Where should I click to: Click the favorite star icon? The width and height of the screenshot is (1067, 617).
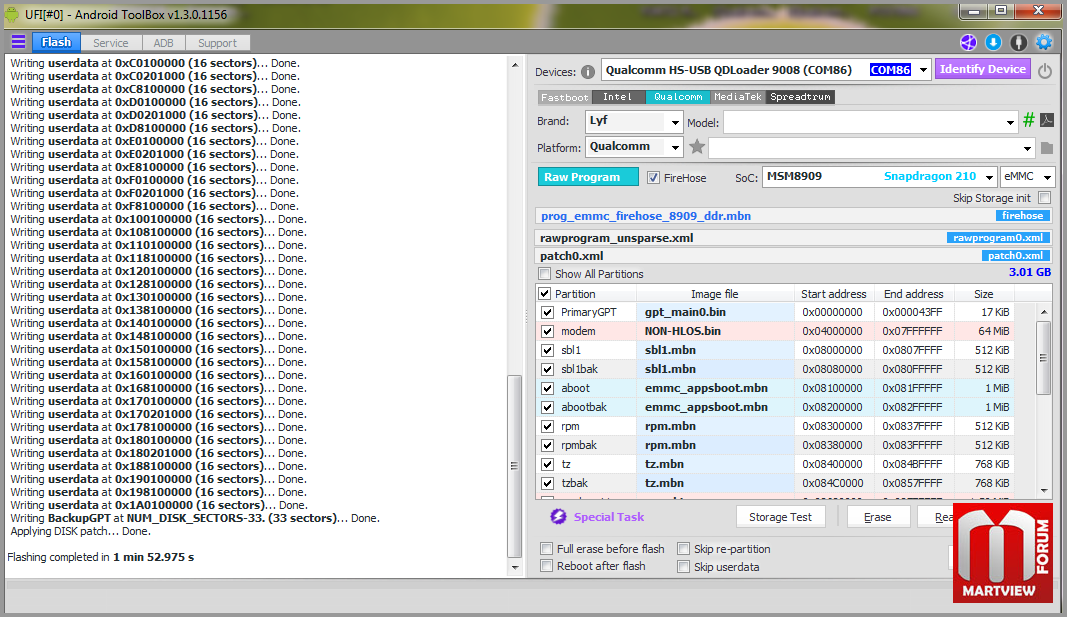pos(697,147)
